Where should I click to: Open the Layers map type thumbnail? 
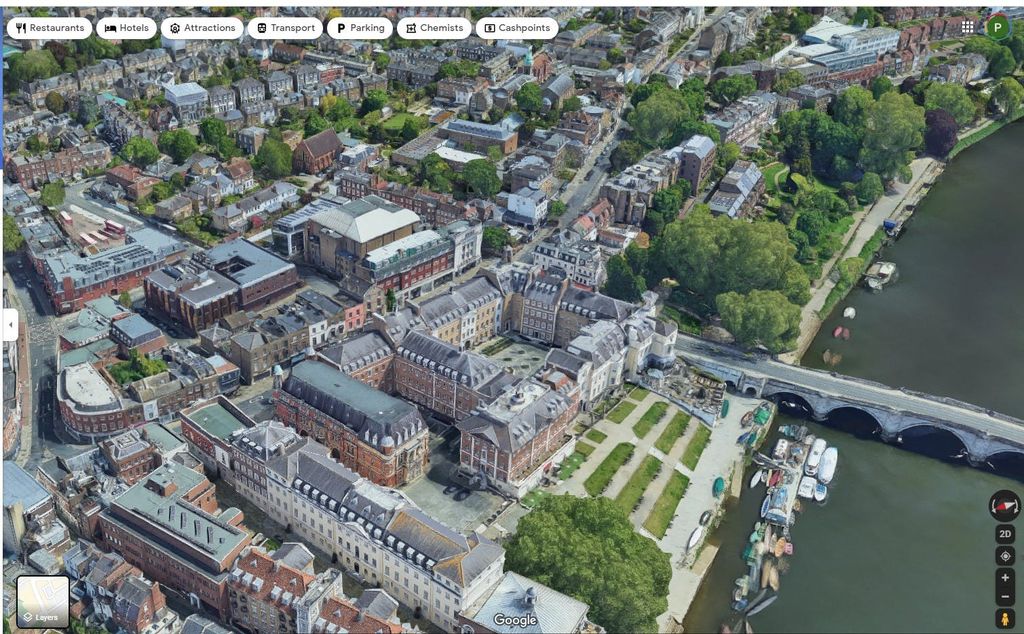coord(43,601)
